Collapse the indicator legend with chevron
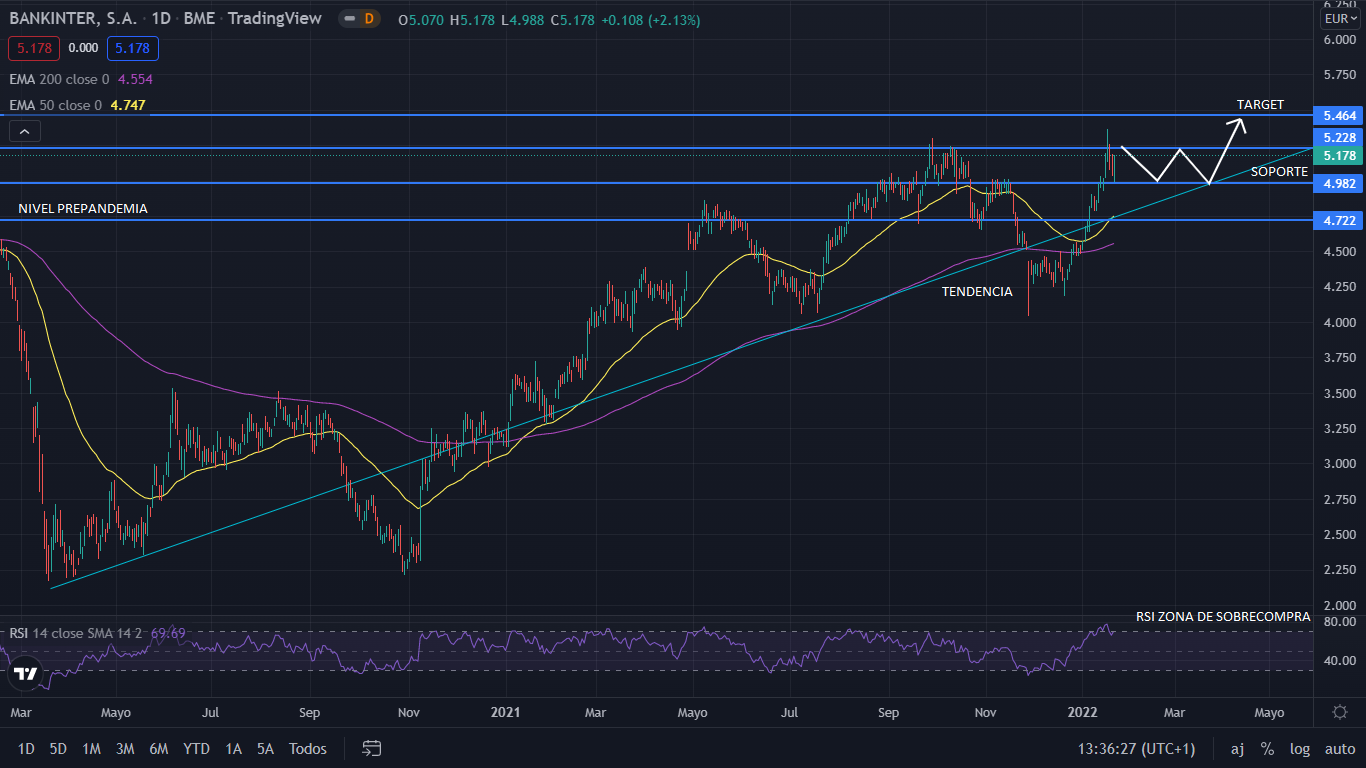This screenshot has width=1366, height=768. 25,130
